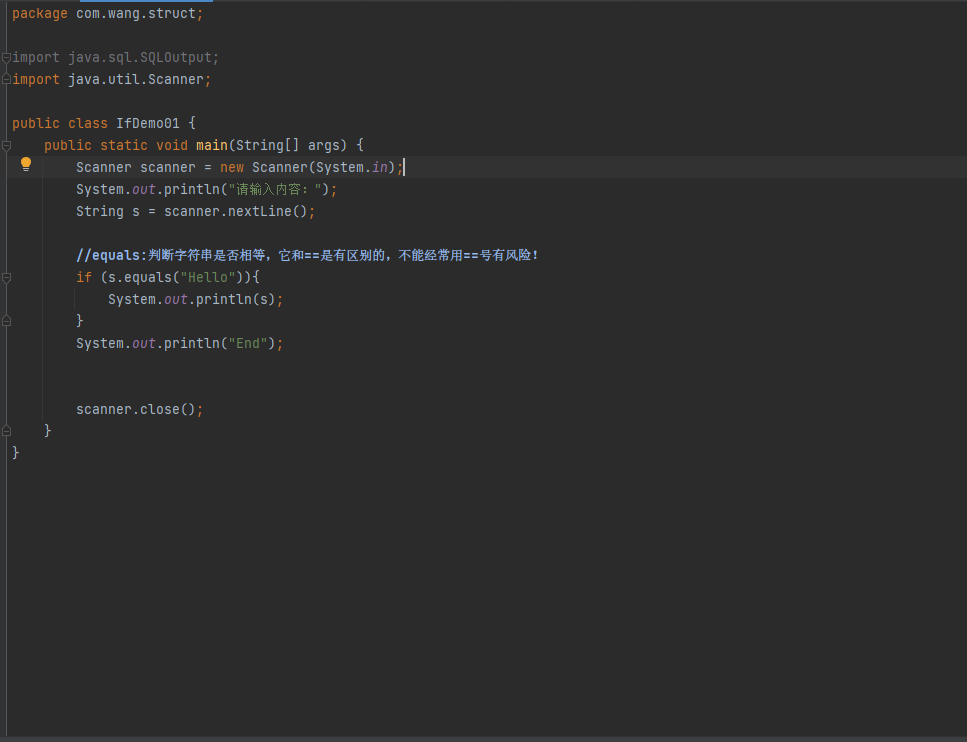This screenshot has width=967, height=742.
Task: Click the closing fold marker of the if block
Action: 6,321
